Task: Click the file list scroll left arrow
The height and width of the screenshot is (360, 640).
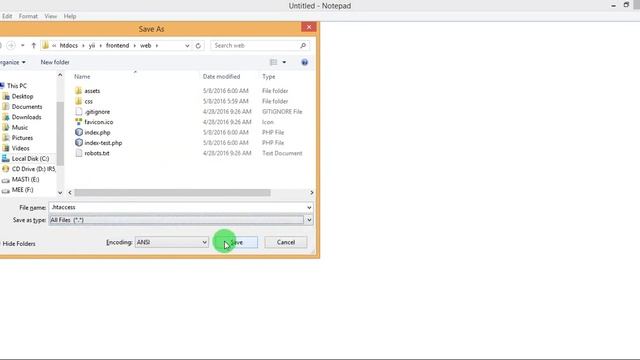Action: [x=70, y=193]
